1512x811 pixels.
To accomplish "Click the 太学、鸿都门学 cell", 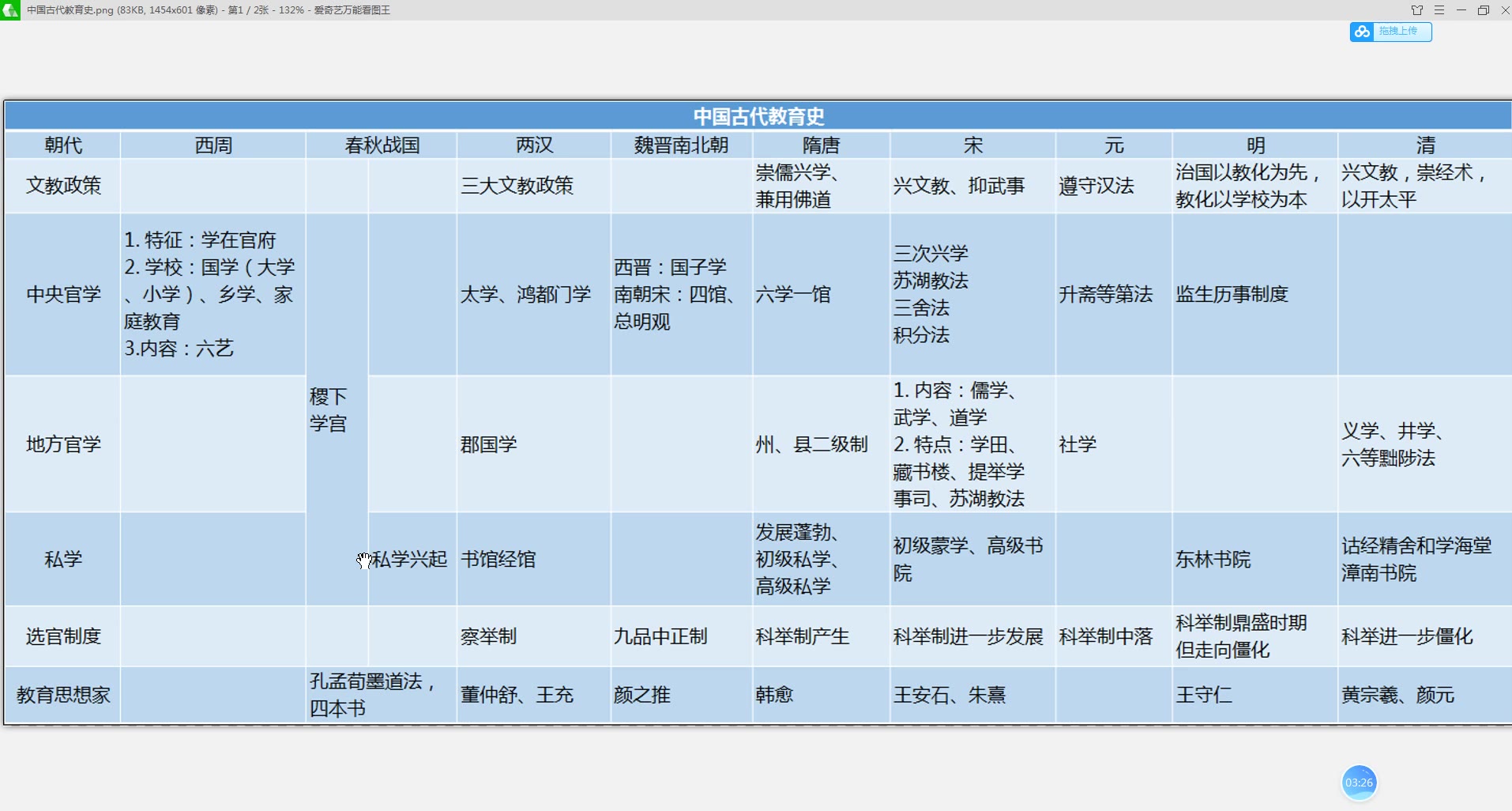I will [534, 294].
